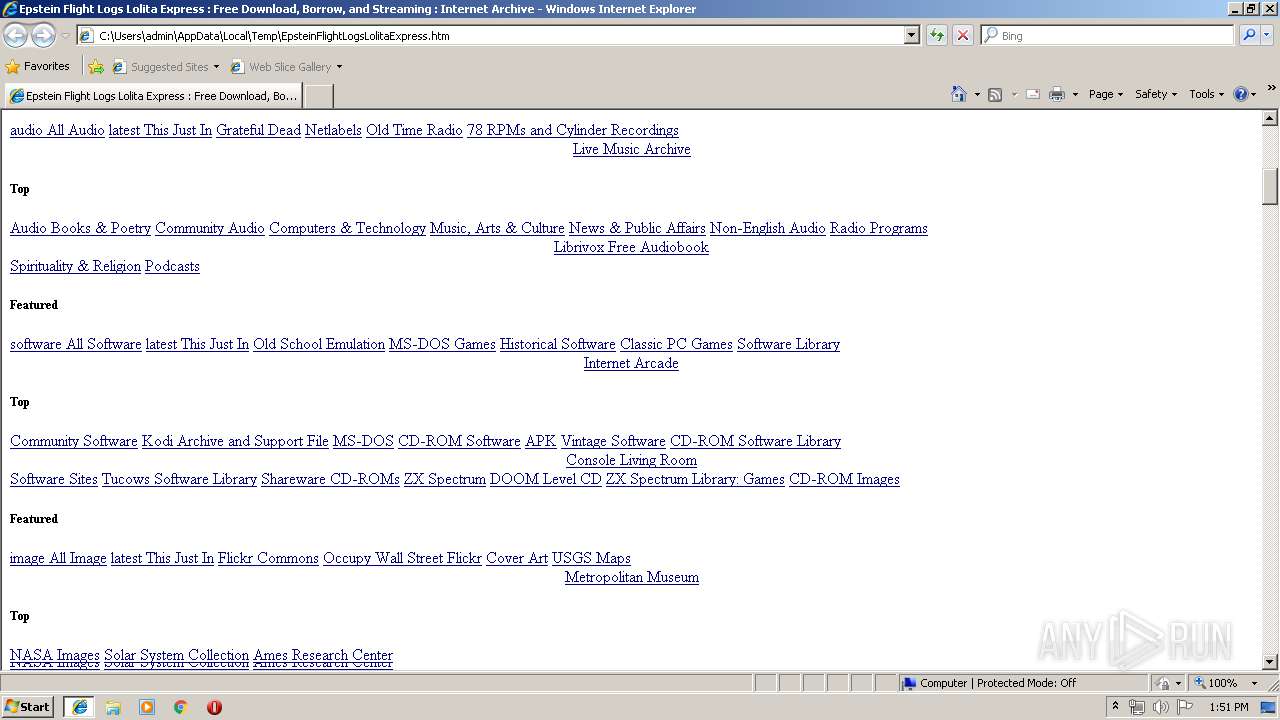
Task: Open the Kodi Archive and Support File link
Action: point(235,441)
